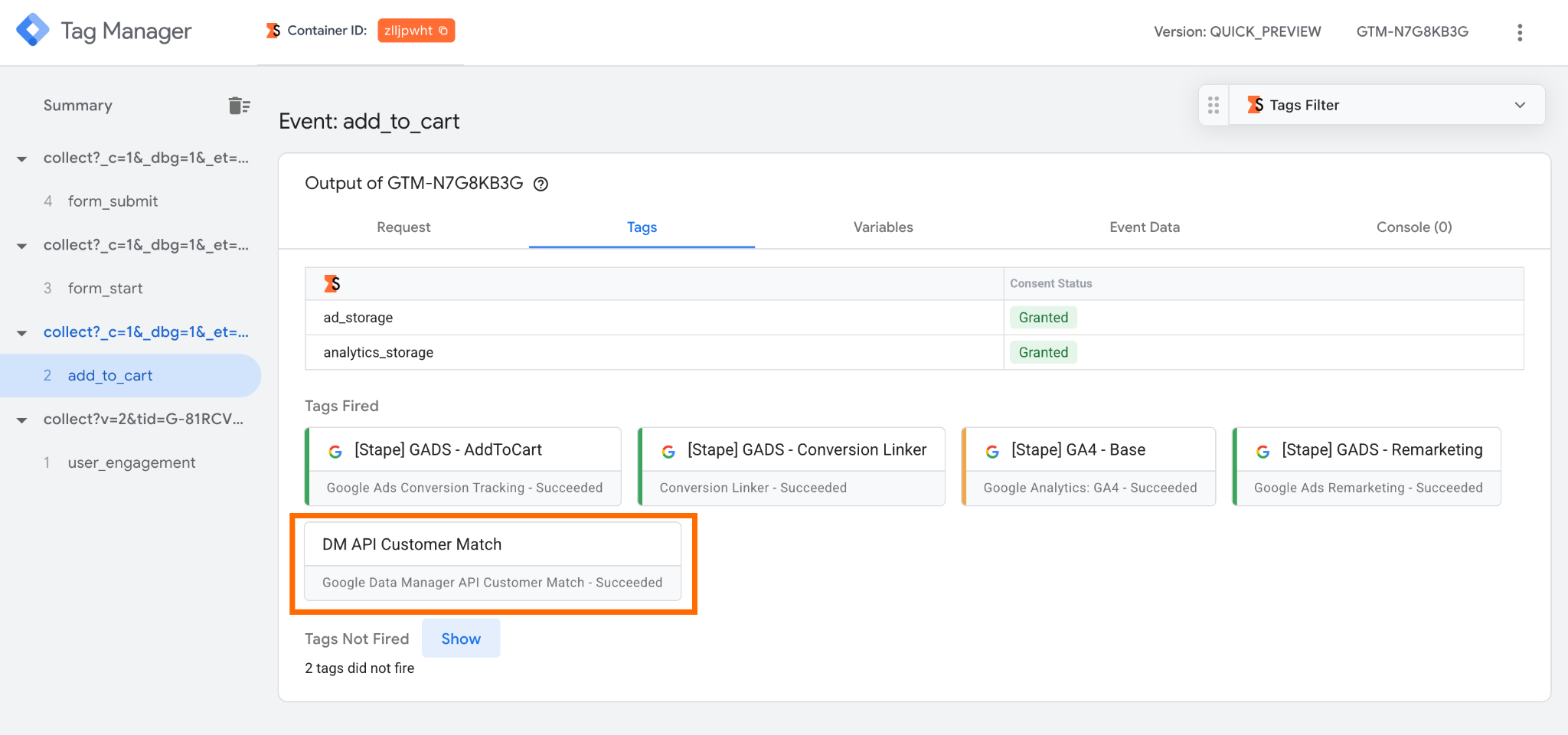Clear the event list with the trash icon

click(x=239, y=106)
